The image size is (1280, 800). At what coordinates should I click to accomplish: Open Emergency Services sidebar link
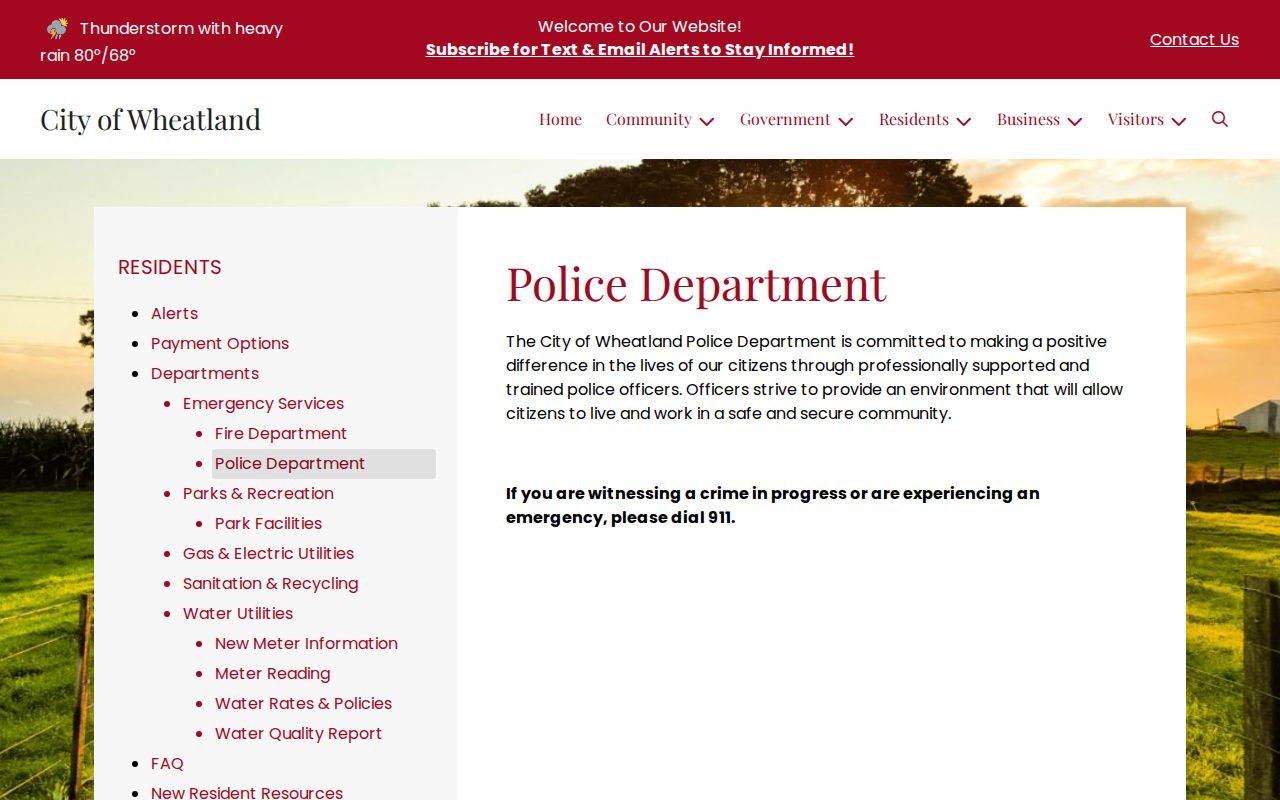click(x=263, y=403)
